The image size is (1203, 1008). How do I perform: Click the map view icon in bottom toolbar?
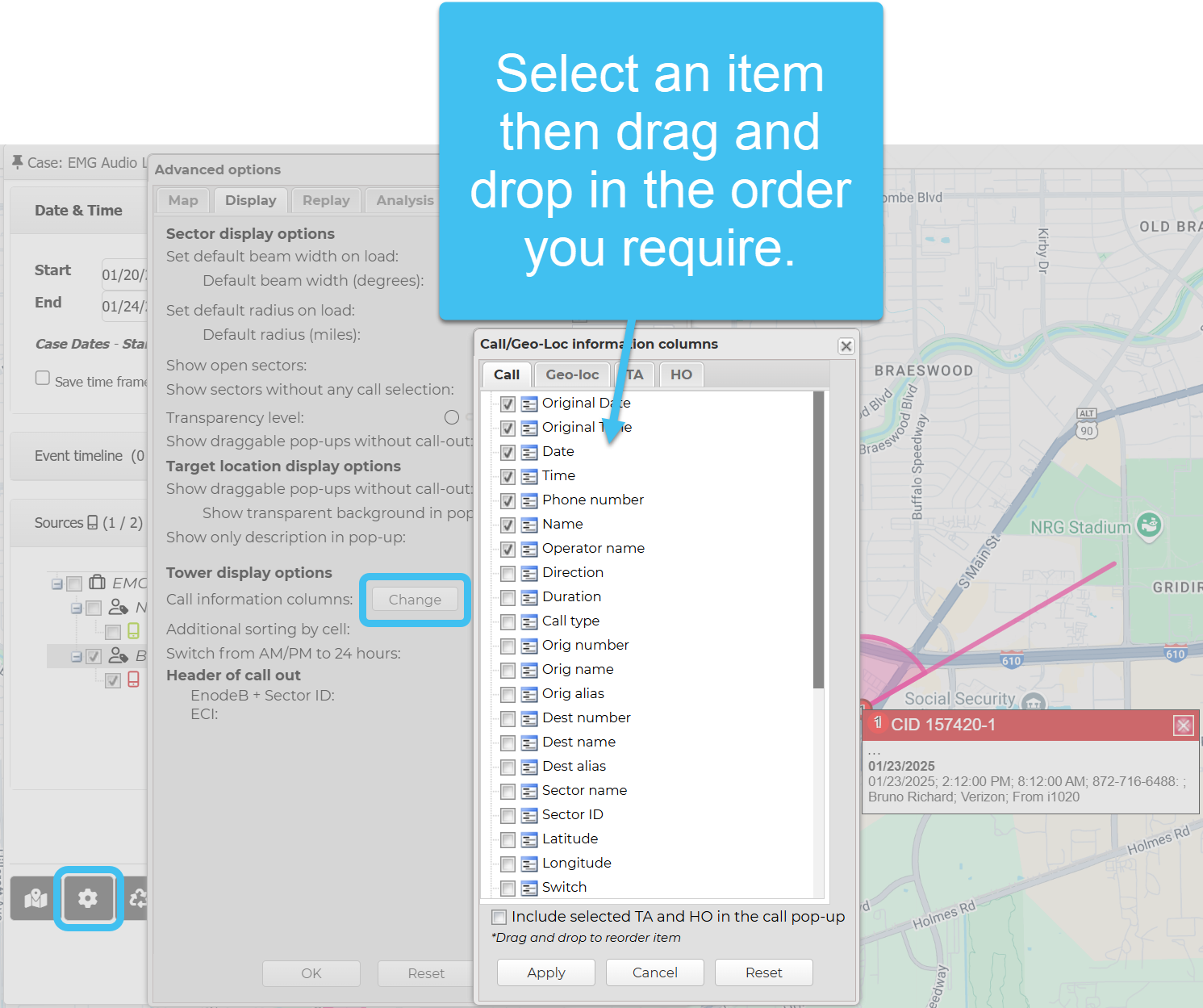[x=36, y=898]
